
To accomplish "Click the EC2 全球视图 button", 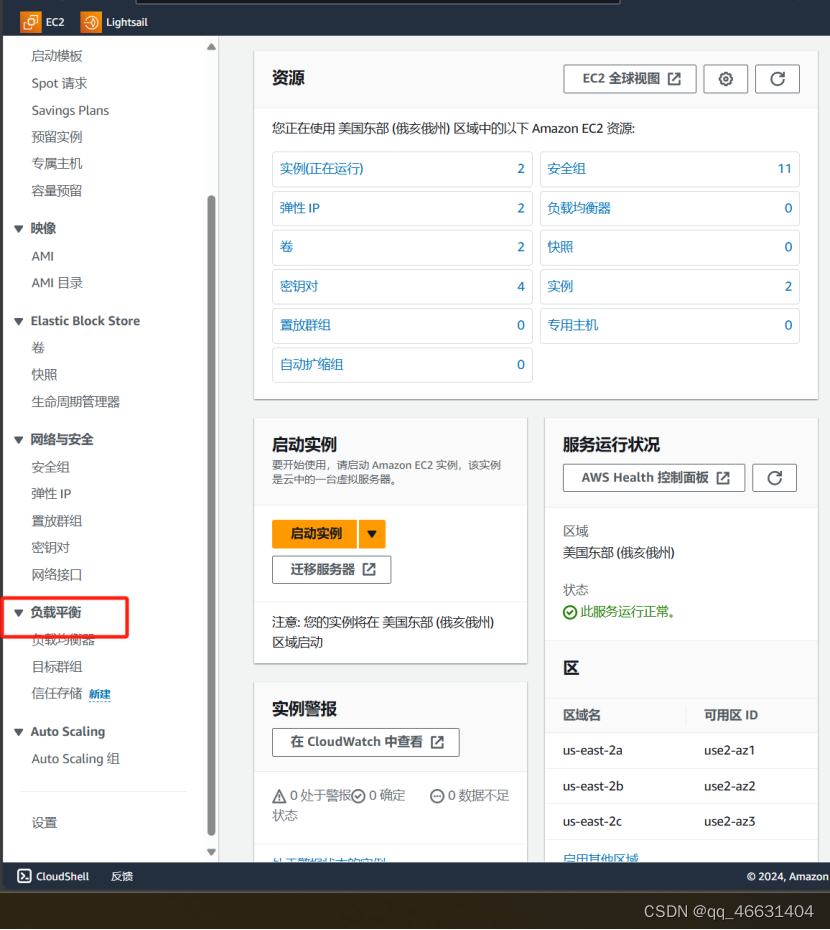I will (x=629, y=79).
